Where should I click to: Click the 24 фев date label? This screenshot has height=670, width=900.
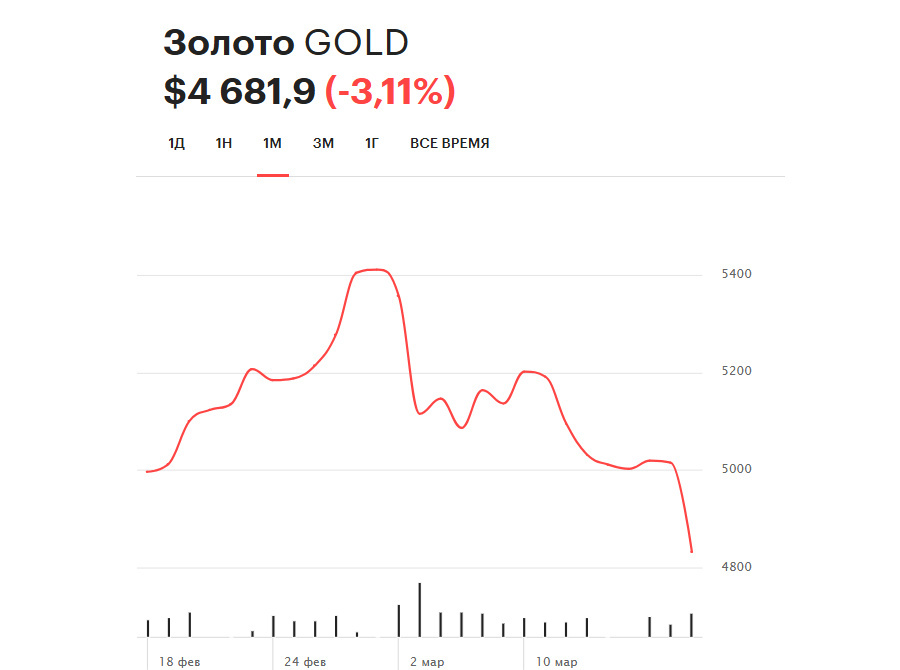[x=304, y=662]
